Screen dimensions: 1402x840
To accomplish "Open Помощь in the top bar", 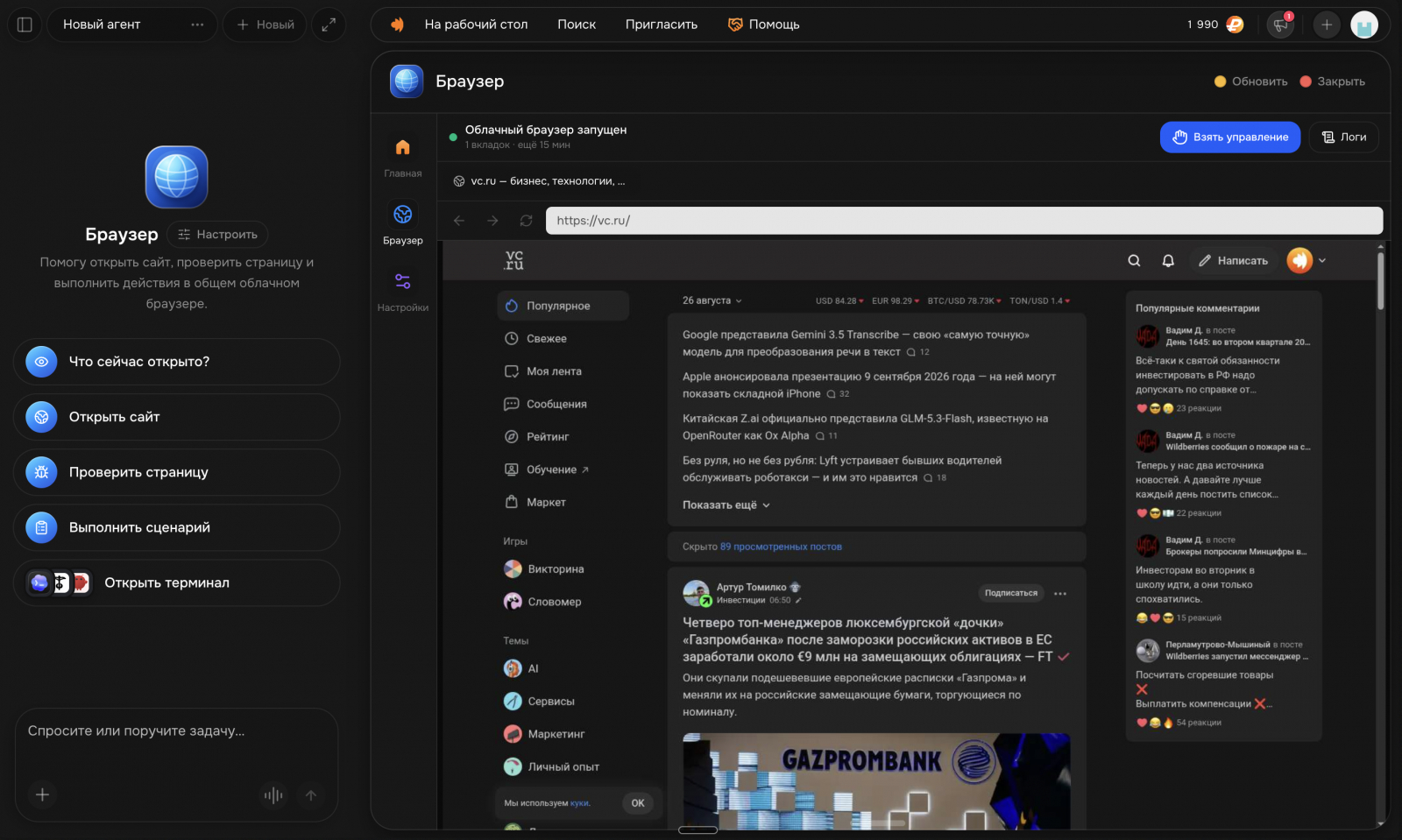I will [x=764, y=25].
